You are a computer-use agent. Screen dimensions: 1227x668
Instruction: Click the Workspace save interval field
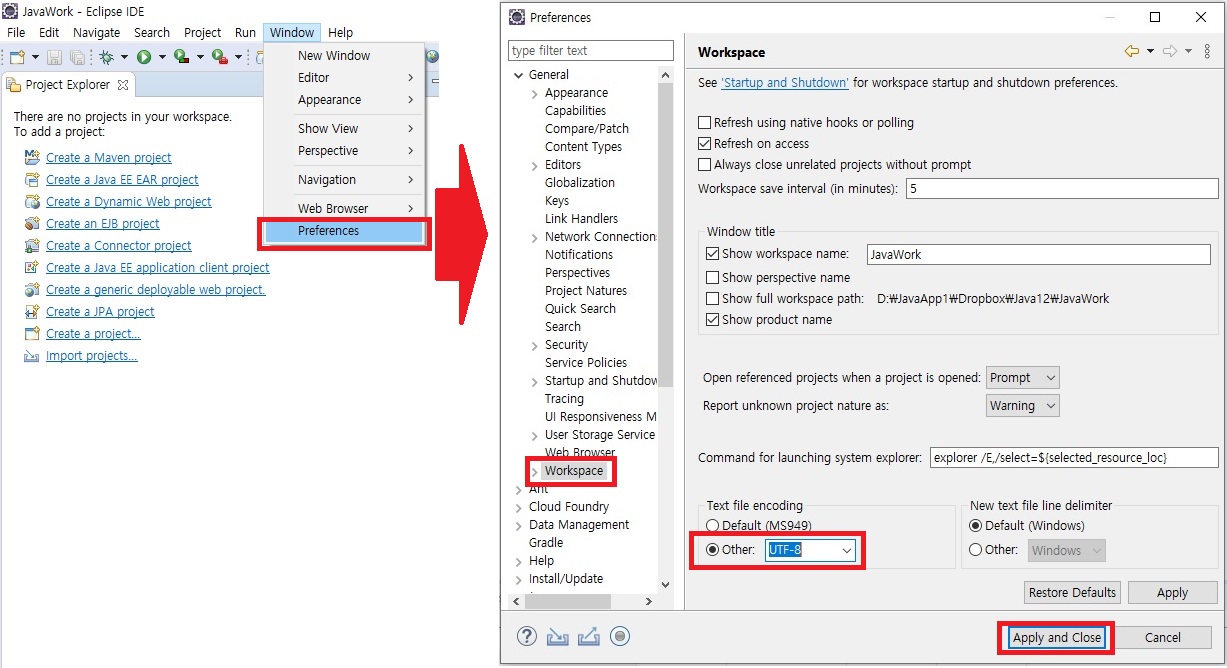(x=1062, y=188)
